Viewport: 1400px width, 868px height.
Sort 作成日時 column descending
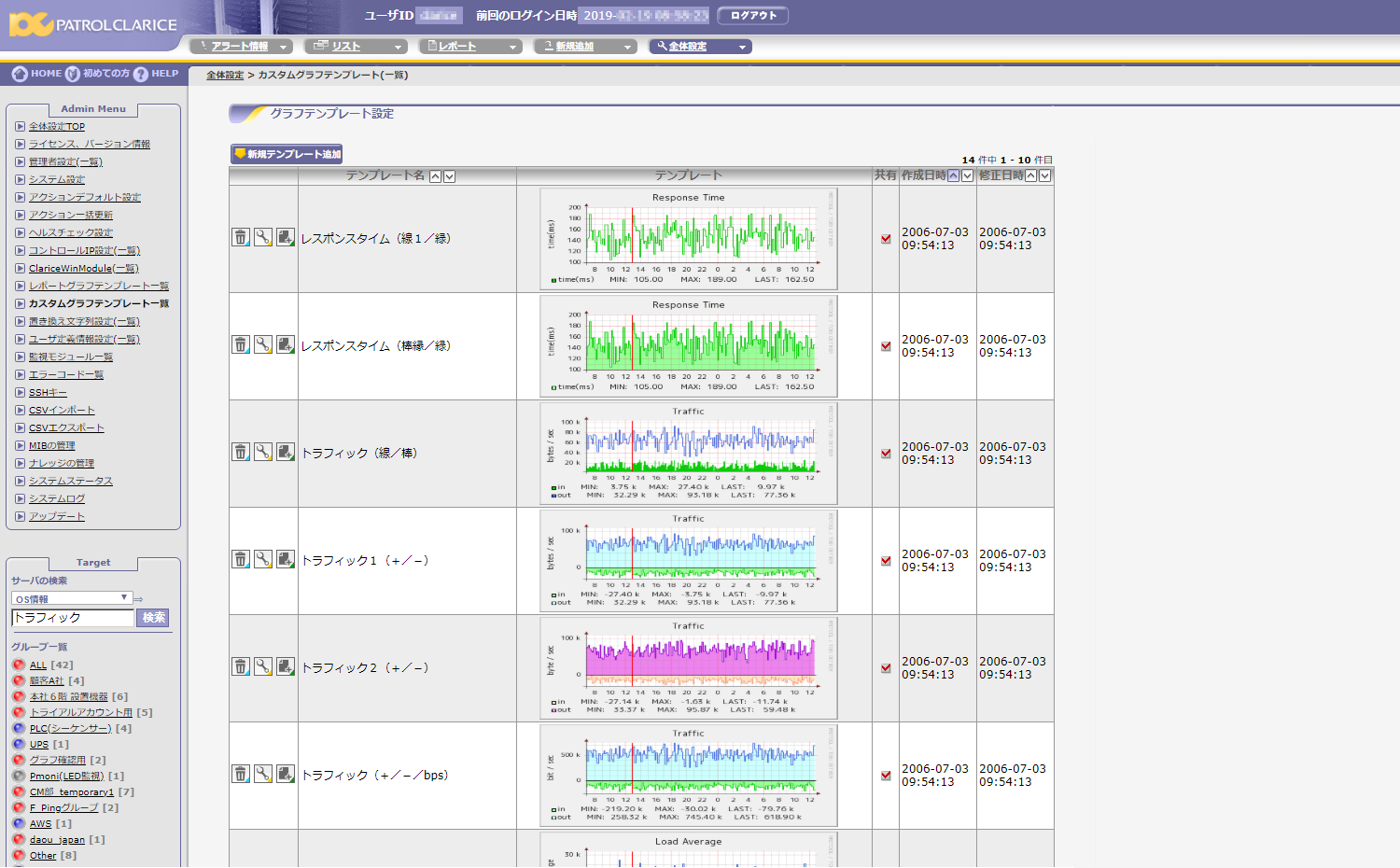point(967,175)
